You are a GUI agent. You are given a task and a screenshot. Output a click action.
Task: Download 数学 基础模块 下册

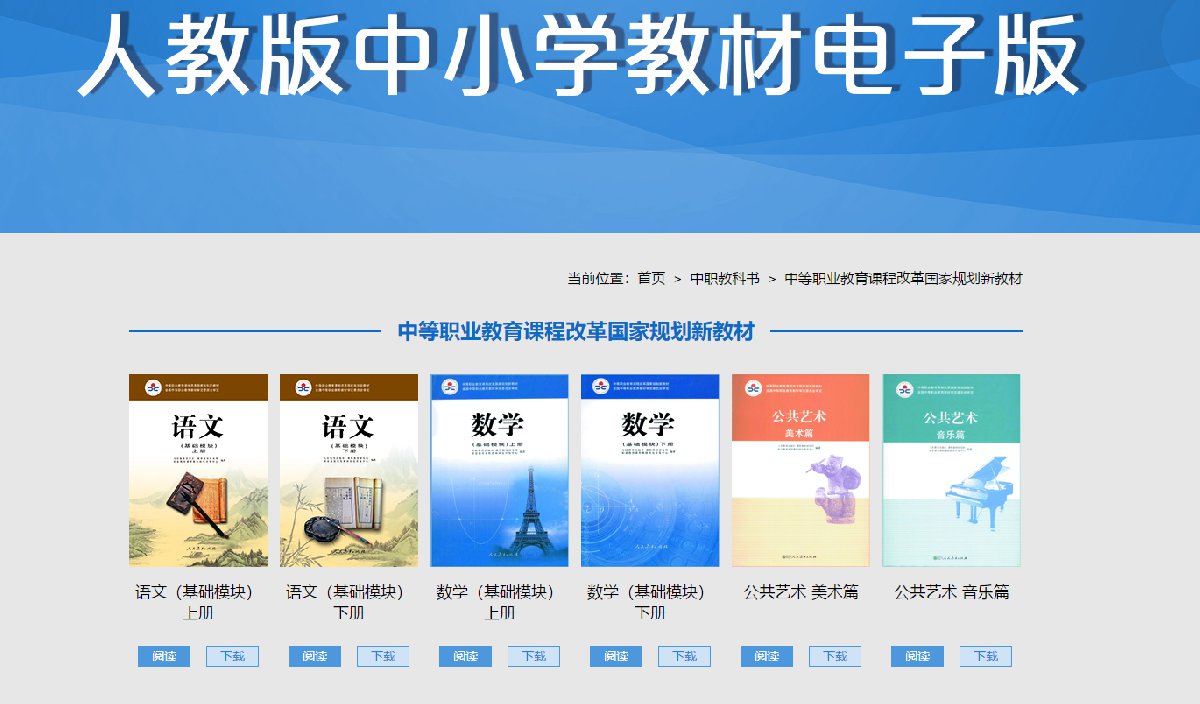pos(684,656)
